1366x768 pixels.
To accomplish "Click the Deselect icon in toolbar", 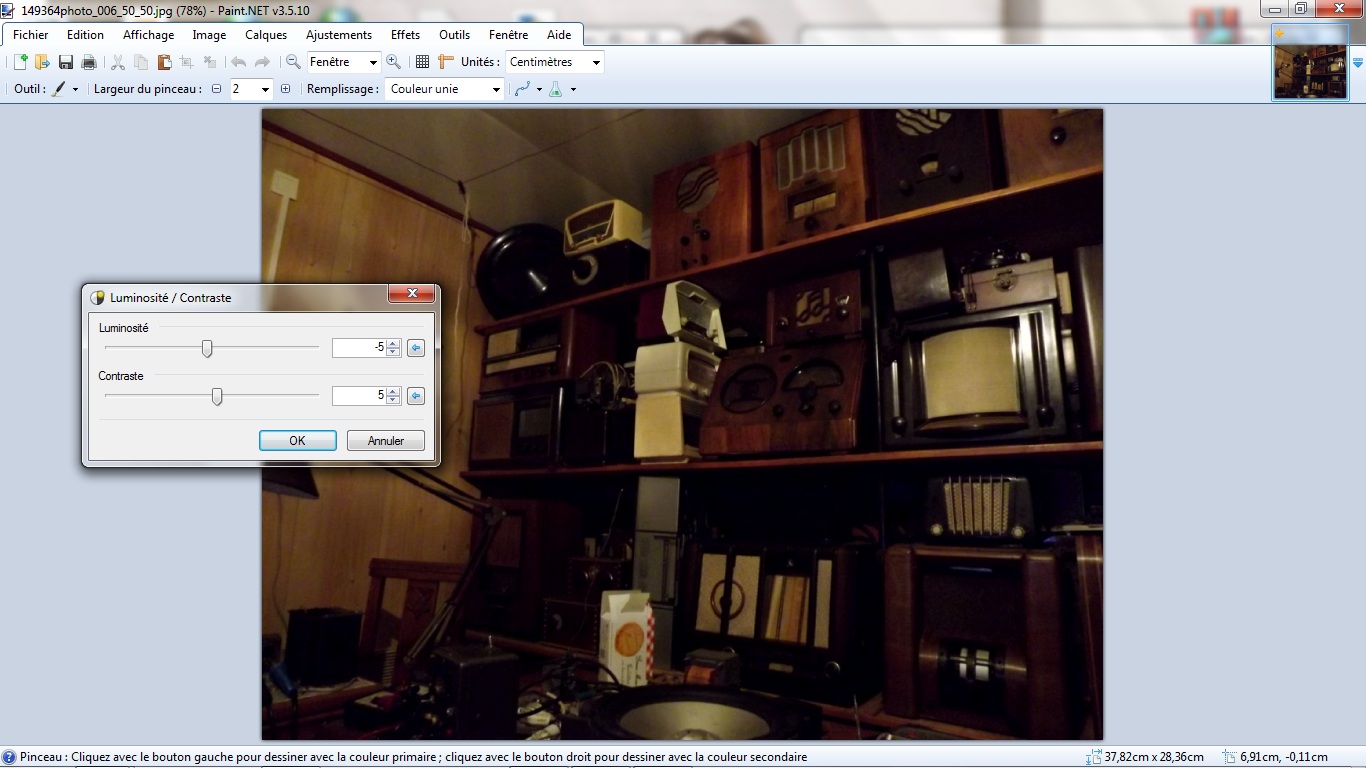I will [210, 62].
